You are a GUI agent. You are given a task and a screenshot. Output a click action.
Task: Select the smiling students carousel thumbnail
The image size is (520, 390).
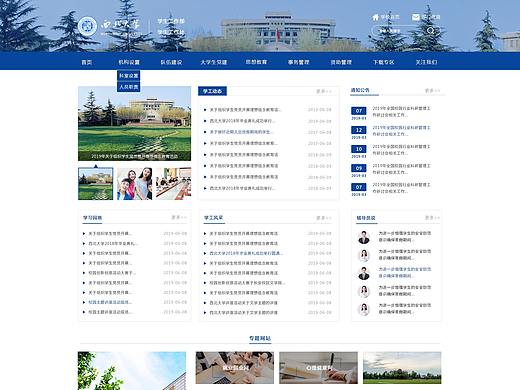tap(135, 184)
